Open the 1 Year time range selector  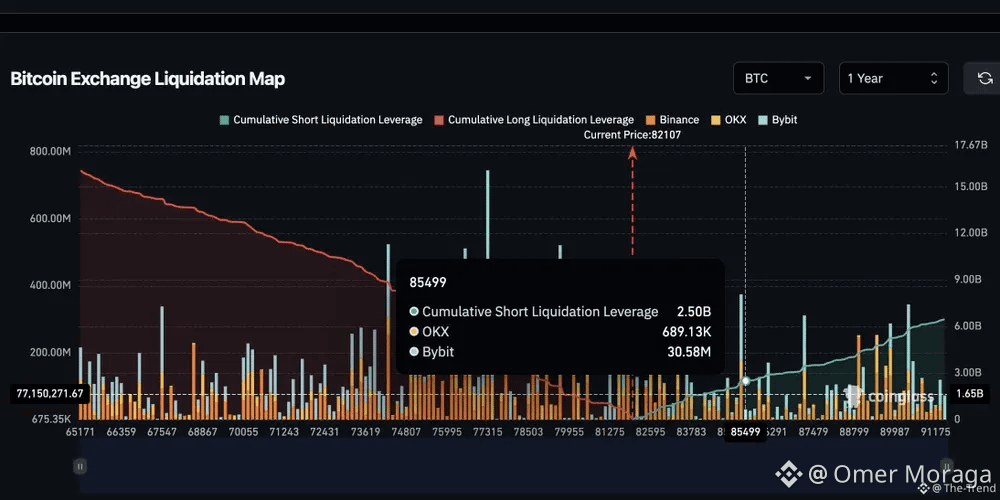pyautogui.click(x=893, y=78)
